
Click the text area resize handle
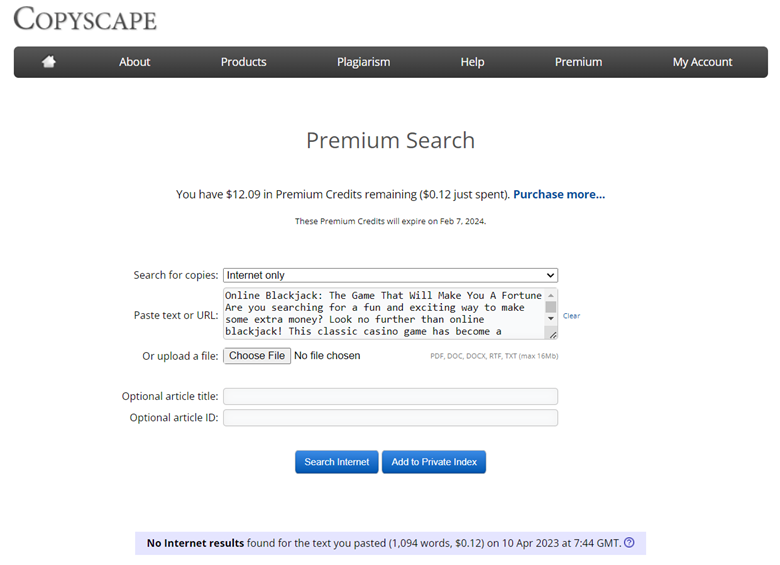(x=553, y=335)
